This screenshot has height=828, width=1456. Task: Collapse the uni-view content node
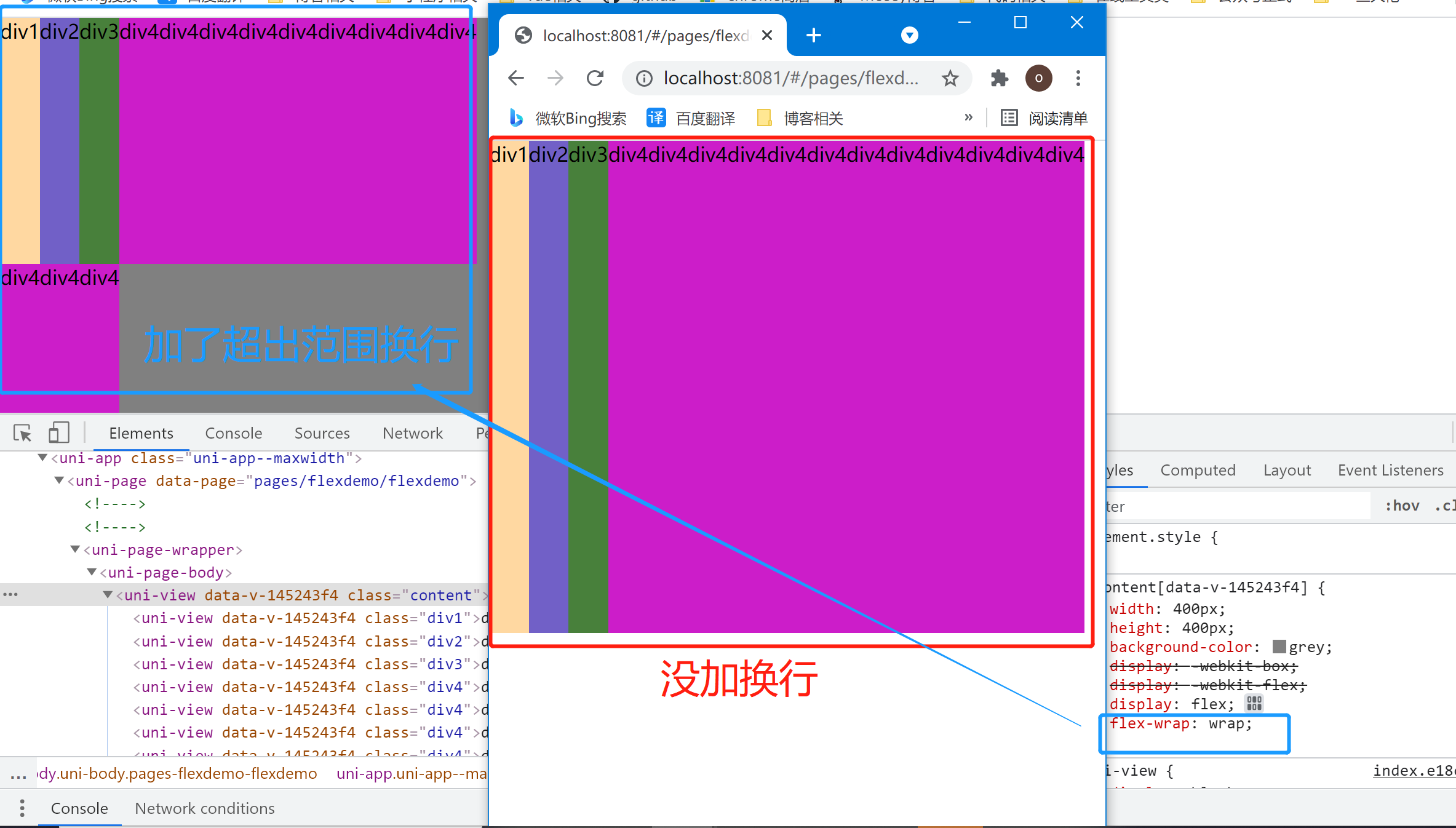click(108, 595)
